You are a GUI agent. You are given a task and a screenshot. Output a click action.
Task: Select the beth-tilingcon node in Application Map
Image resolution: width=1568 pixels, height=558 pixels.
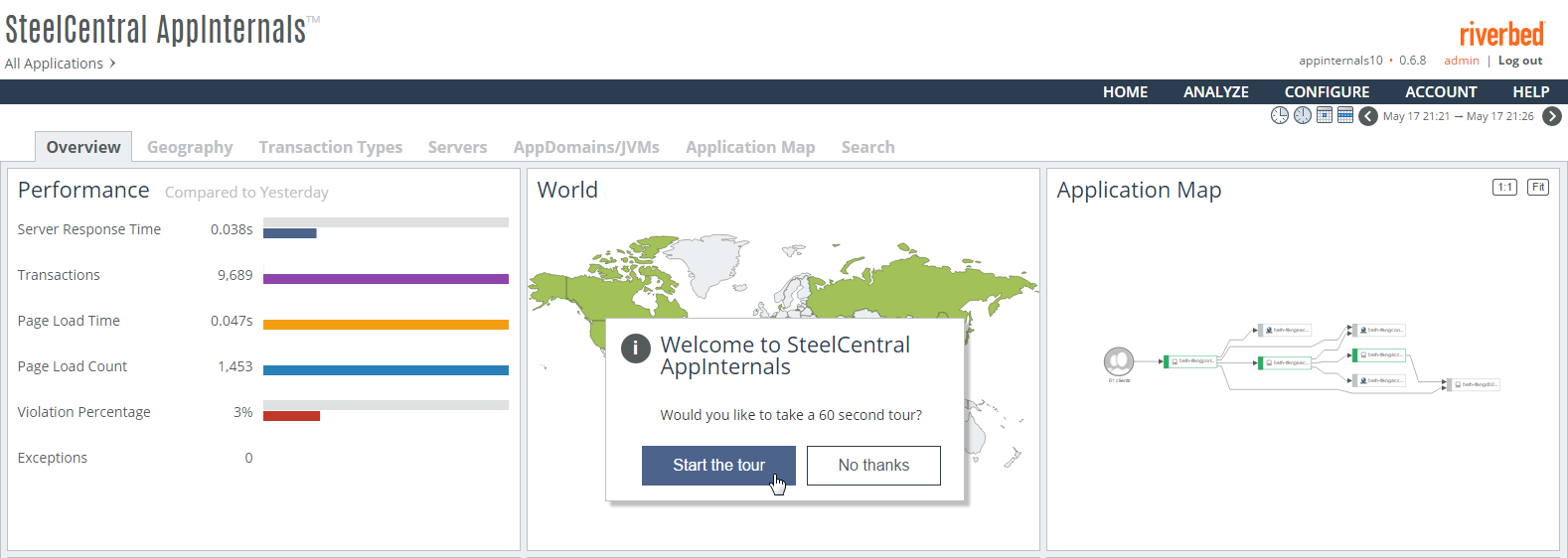coord(1379,330)
